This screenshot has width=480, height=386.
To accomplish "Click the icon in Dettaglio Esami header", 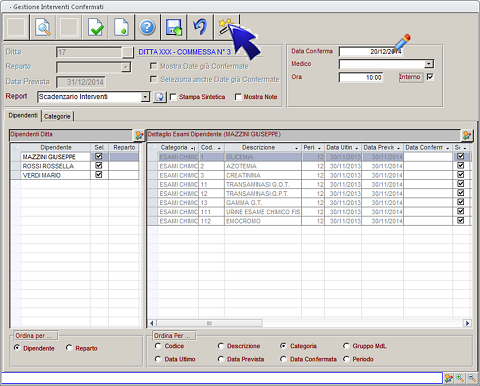I will (467, 135).
